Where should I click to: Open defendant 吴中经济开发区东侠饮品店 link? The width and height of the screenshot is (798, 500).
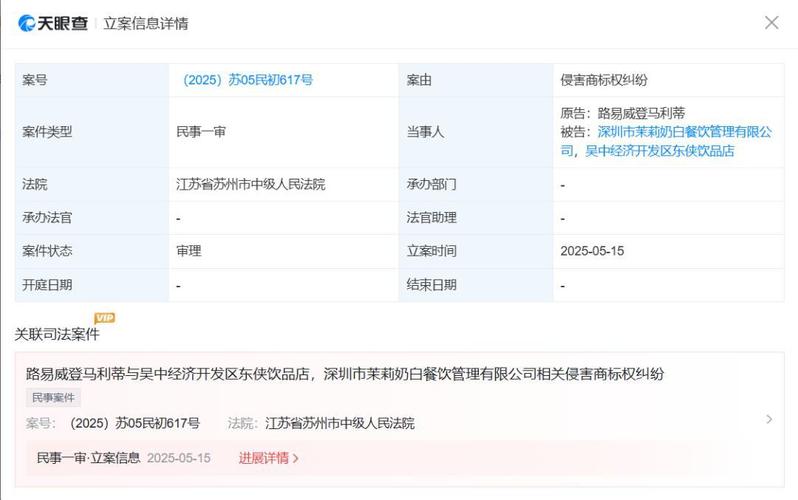[x=660, y=151]
